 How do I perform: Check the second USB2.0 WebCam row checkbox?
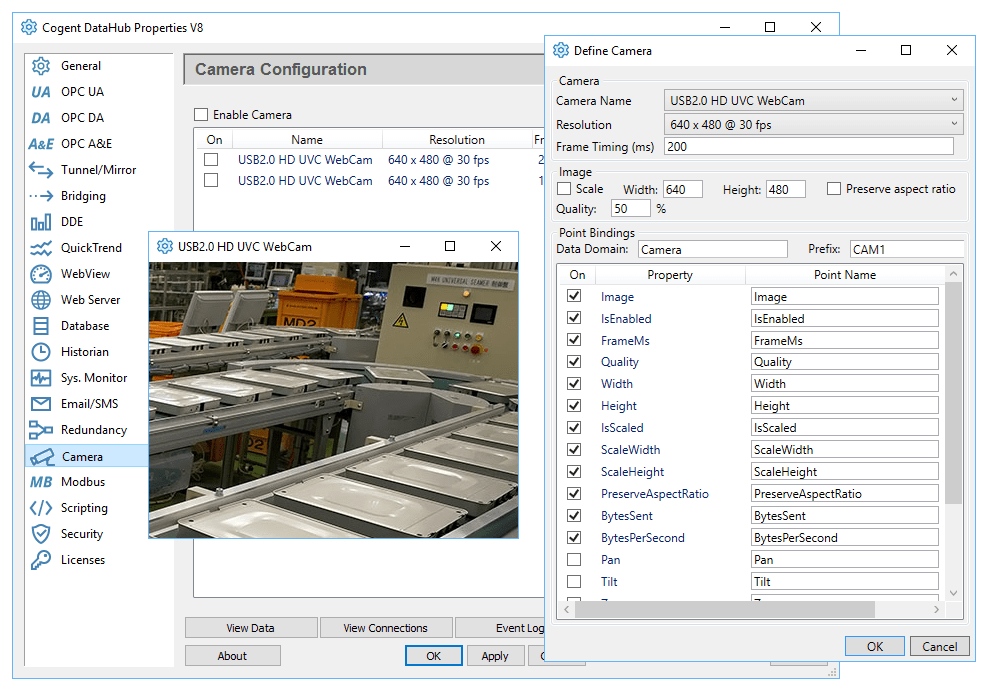[x=211, y=181]
